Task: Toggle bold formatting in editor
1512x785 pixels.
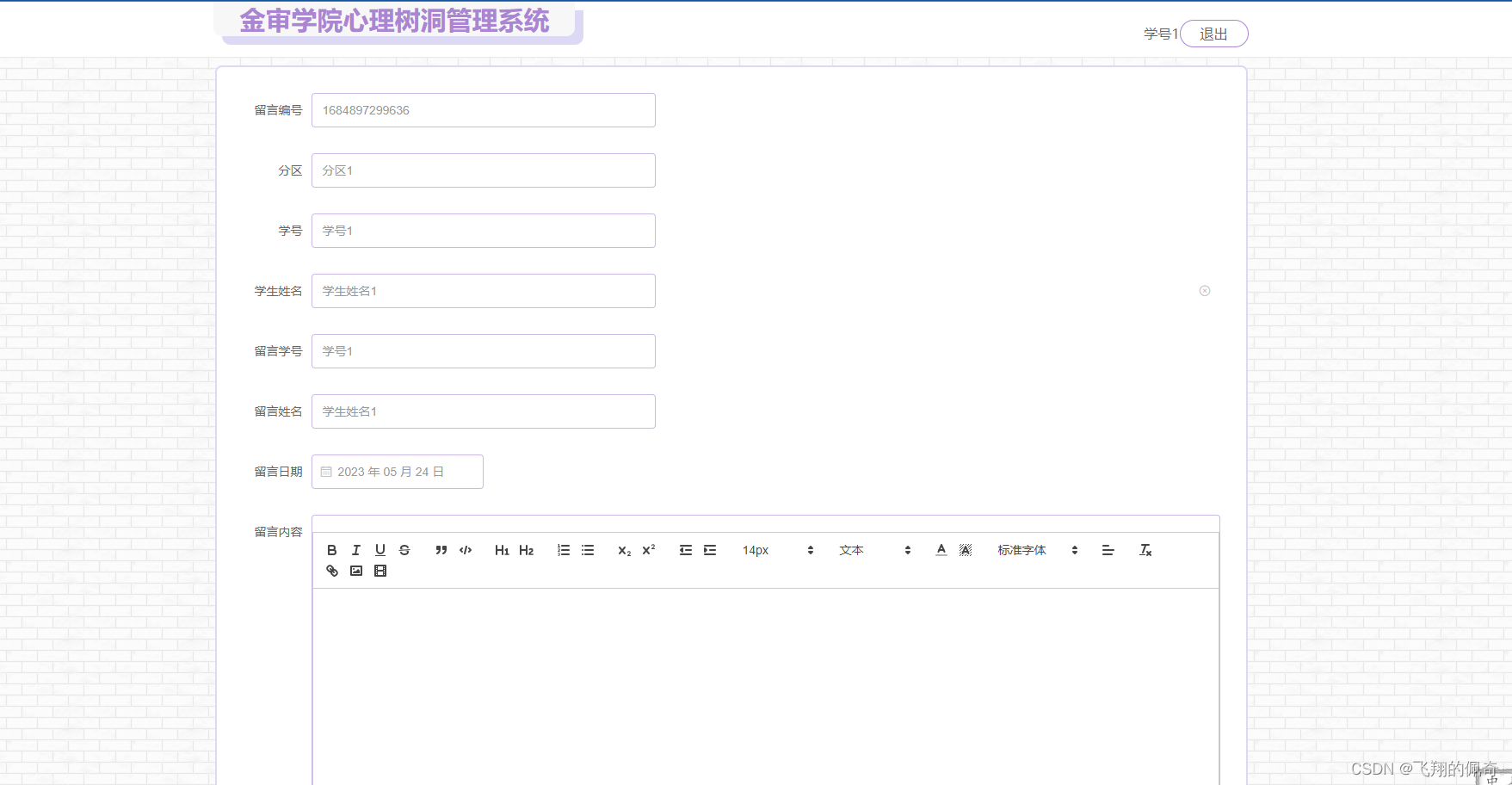Action: pyautogui.click(x=332, y=550)
